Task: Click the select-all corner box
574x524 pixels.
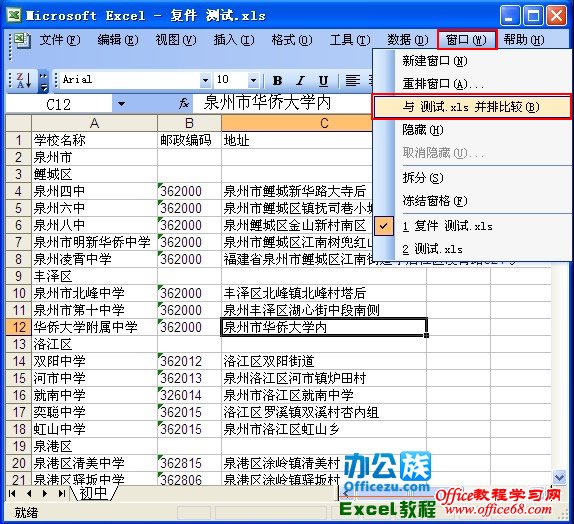Action: coord(19,123)
